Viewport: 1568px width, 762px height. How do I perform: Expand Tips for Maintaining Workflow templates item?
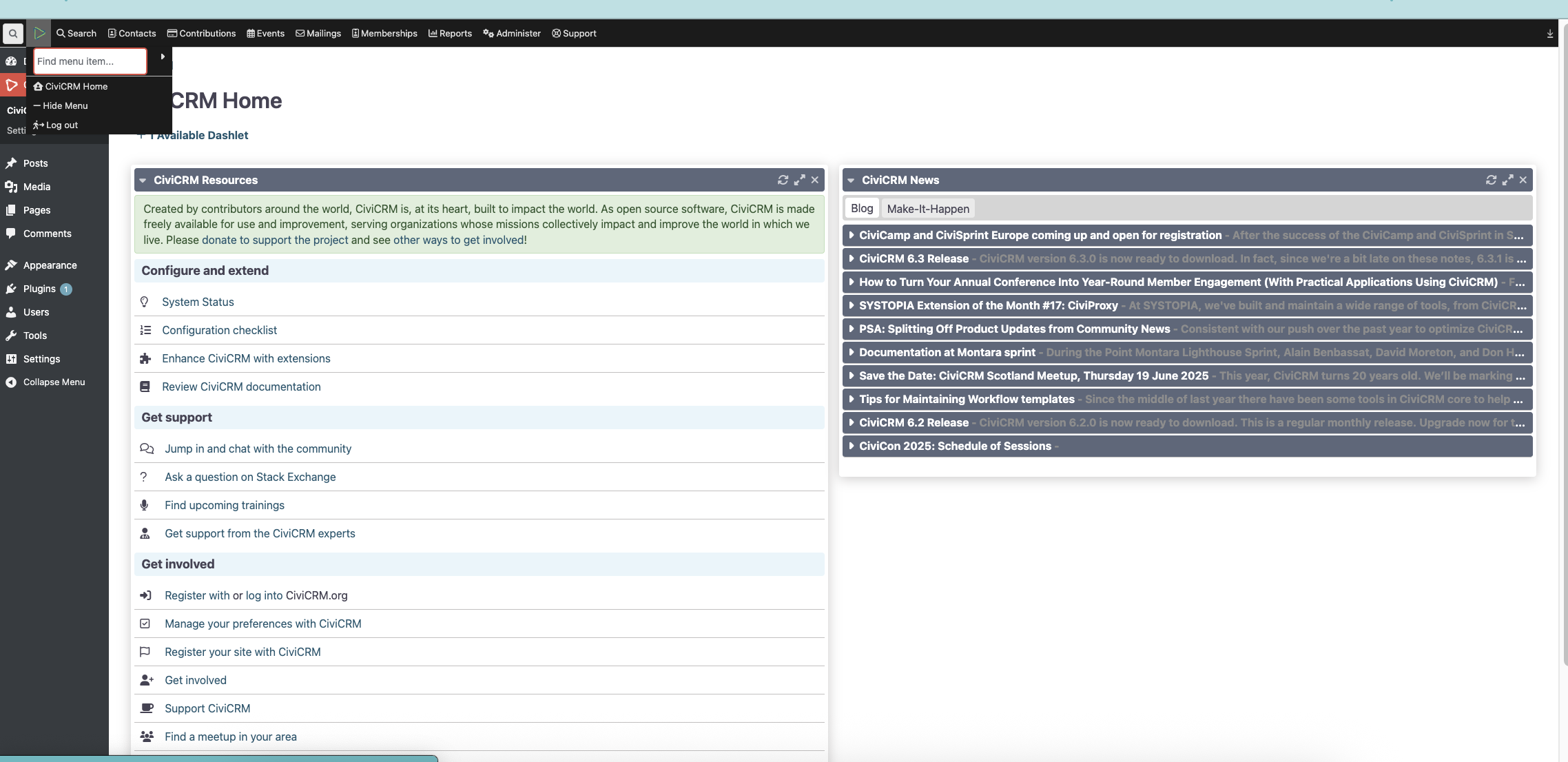tap(1188, 399)
